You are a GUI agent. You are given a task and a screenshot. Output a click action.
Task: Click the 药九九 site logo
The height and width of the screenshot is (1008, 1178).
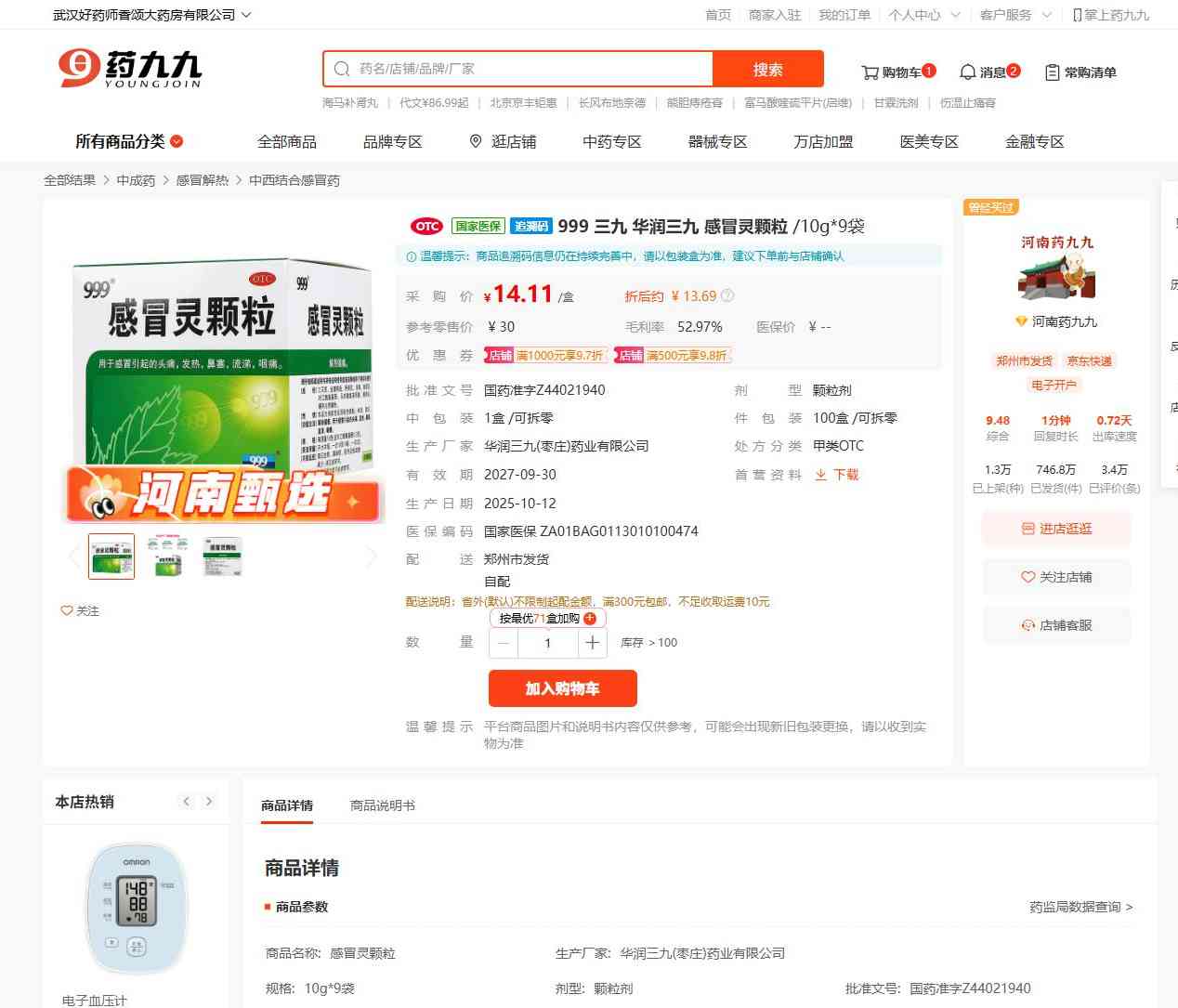pos(129,69)
